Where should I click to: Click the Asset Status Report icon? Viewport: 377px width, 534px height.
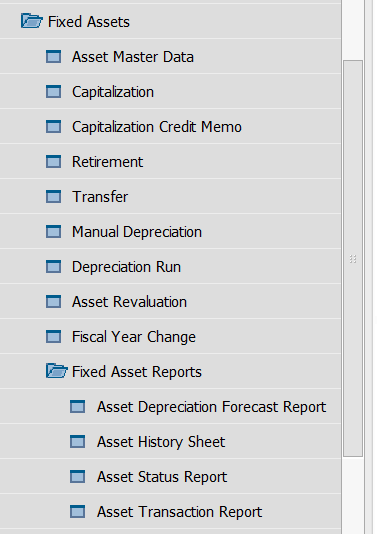(x=78, y=476)
